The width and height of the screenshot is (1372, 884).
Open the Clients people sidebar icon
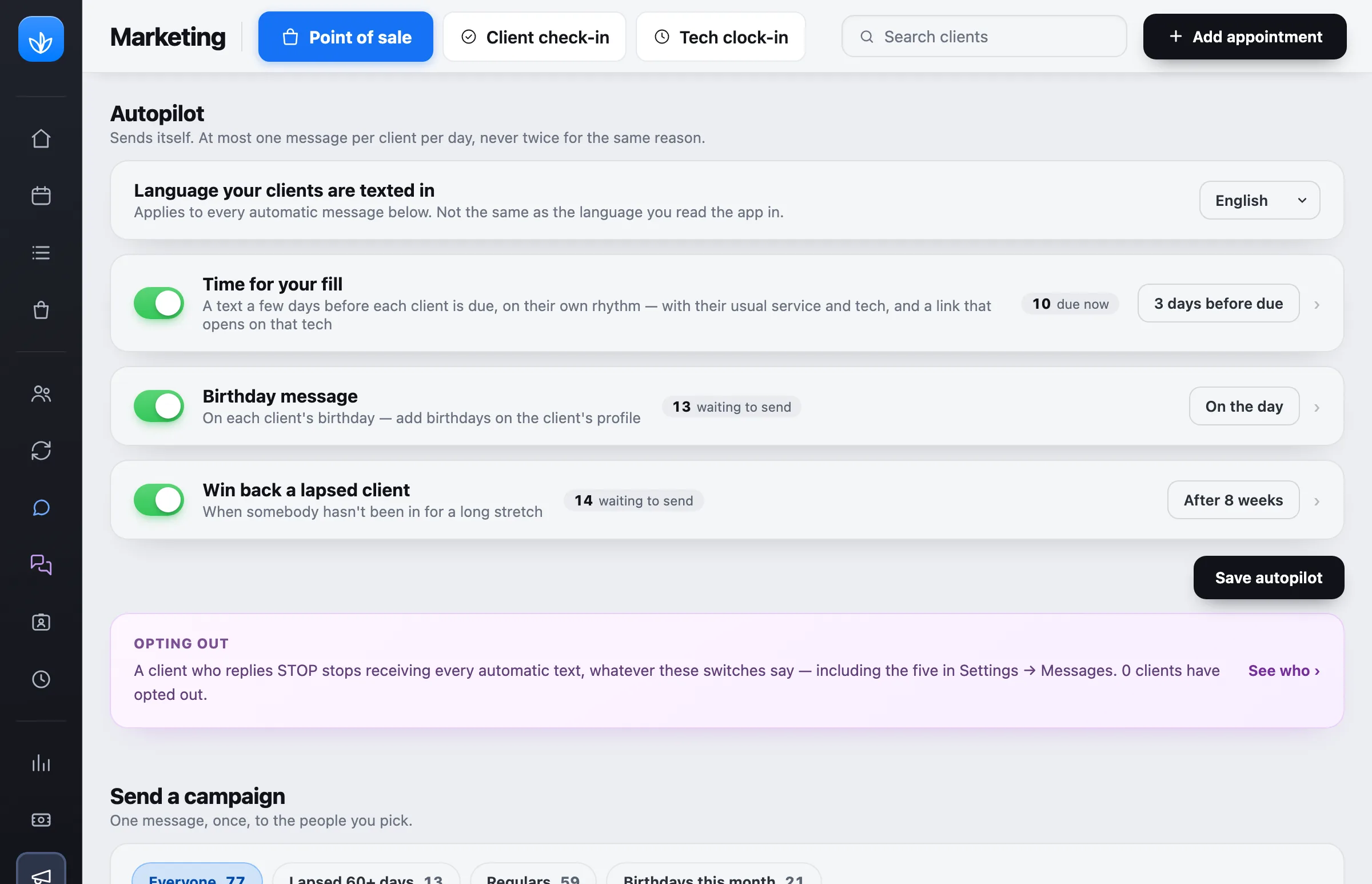41,394
